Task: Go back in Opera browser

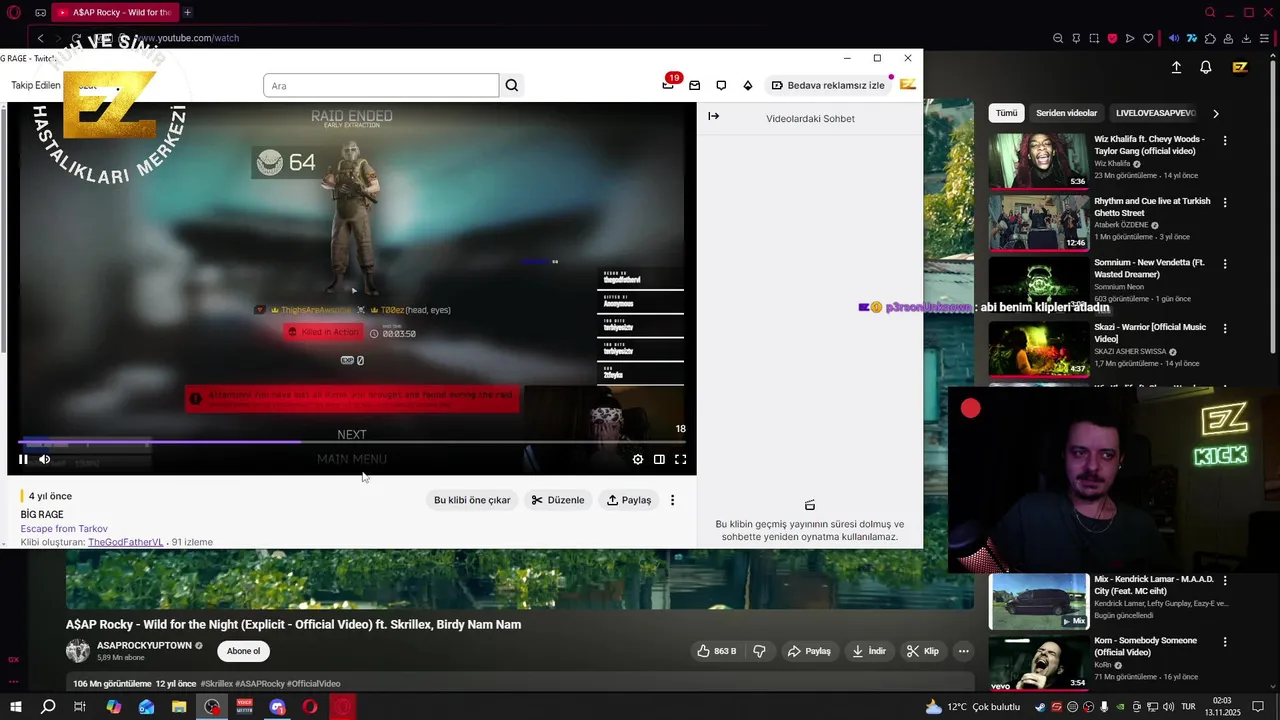Action: [x=40, y=38]
